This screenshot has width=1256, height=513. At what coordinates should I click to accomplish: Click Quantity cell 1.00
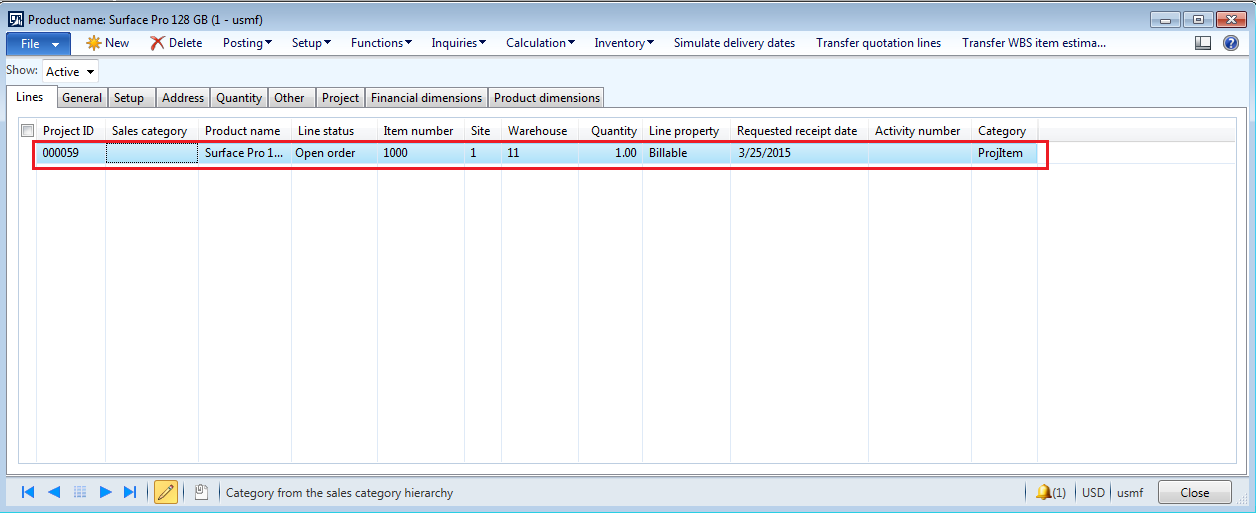pyautogui.click(x=610, y=153)
